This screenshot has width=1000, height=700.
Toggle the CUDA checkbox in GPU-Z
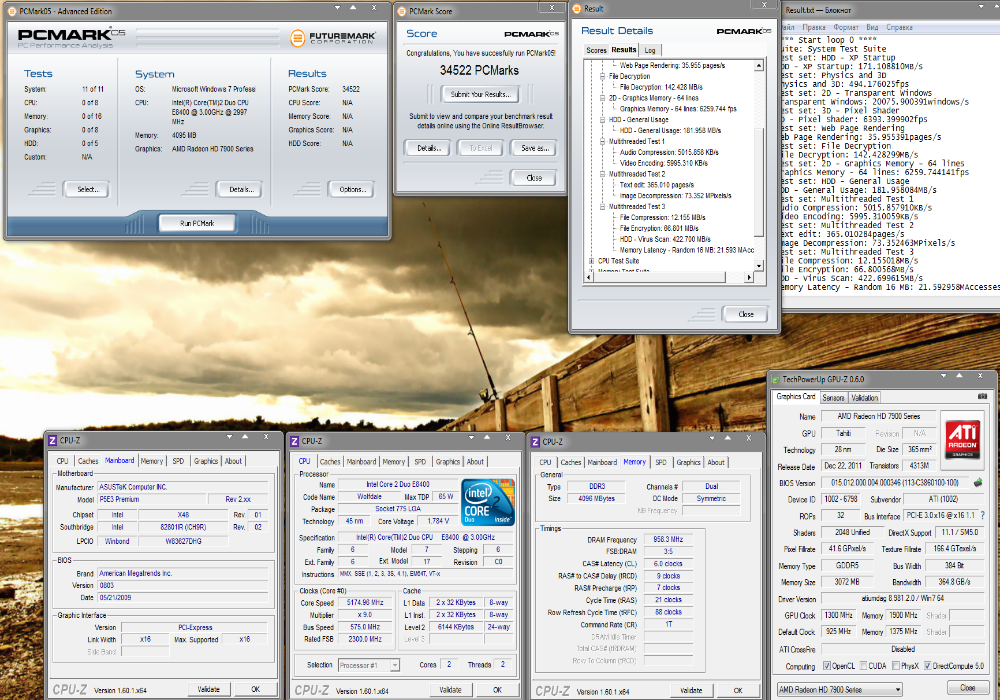pos(863,666)
